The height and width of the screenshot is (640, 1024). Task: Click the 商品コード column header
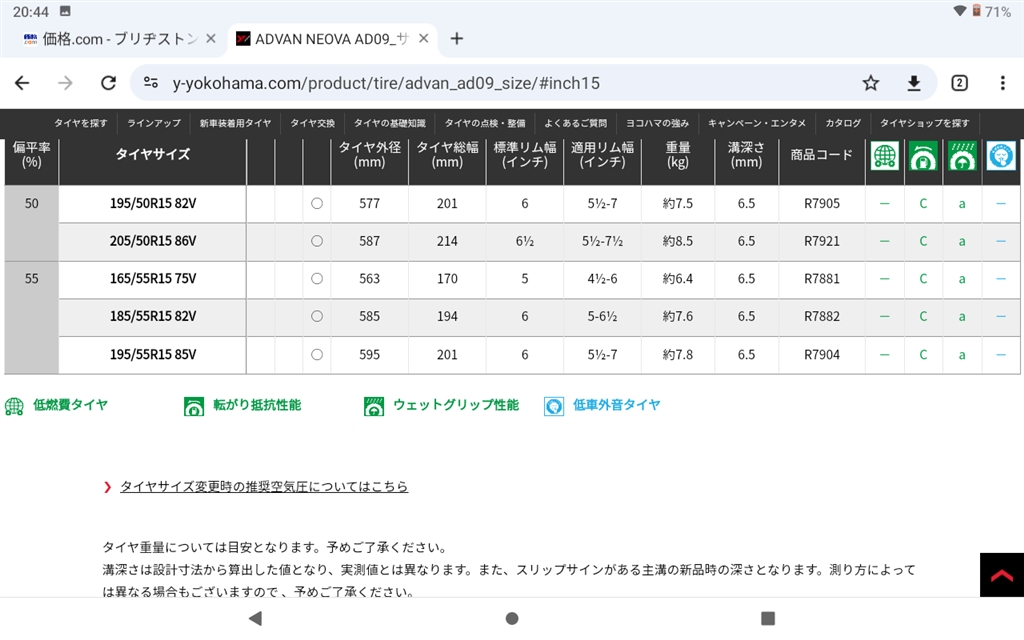[x=822, y=155]
